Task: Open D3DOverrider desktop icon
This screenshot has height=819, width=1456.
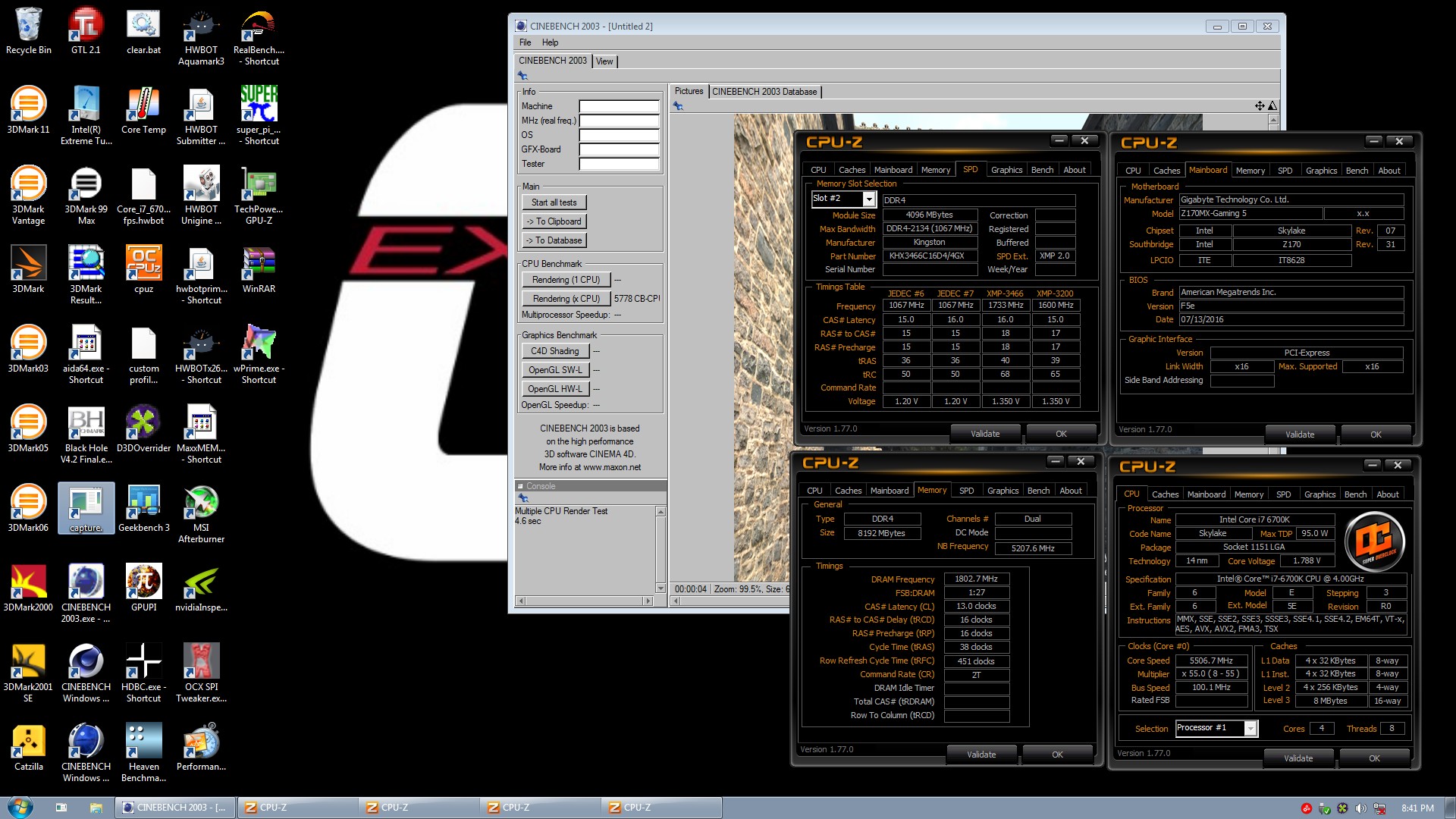Action: point(143,429)
